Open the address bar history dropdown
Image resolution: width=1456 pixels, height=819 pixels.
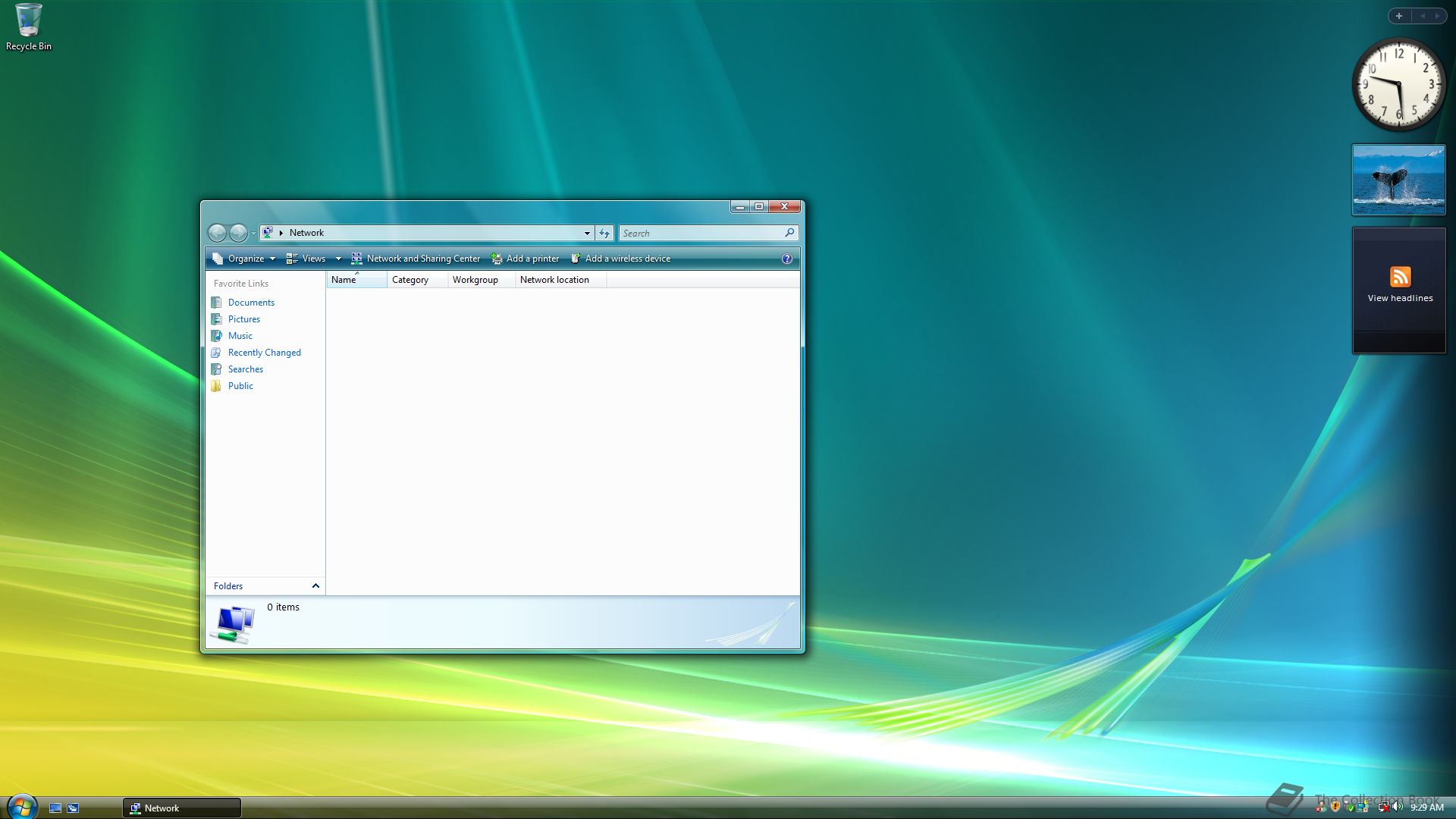[x=587, y=233]
